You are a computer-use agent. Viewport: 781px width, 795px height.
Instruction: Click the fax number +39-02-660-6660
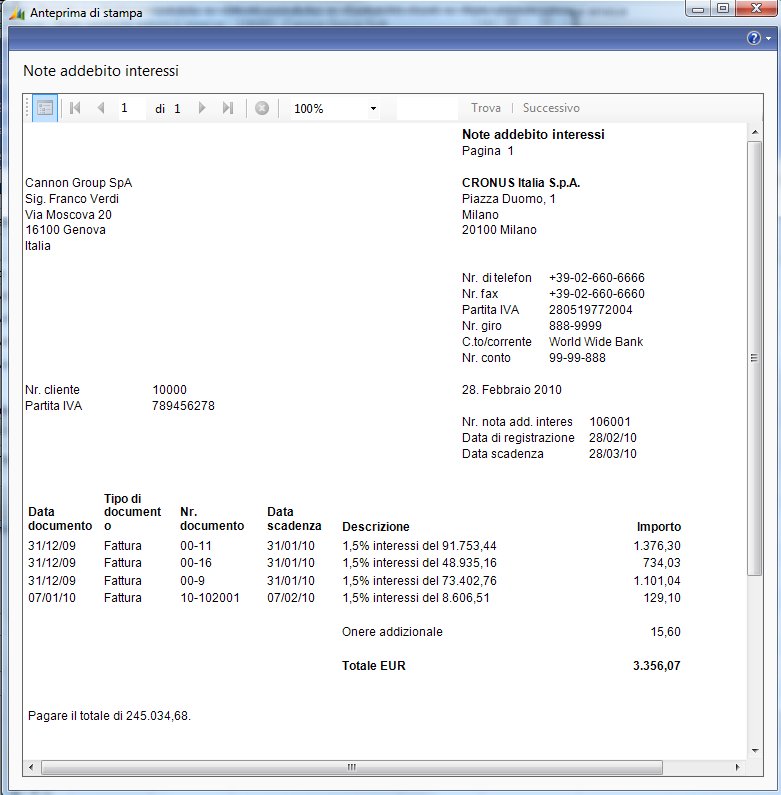click(x=596, y=294)
